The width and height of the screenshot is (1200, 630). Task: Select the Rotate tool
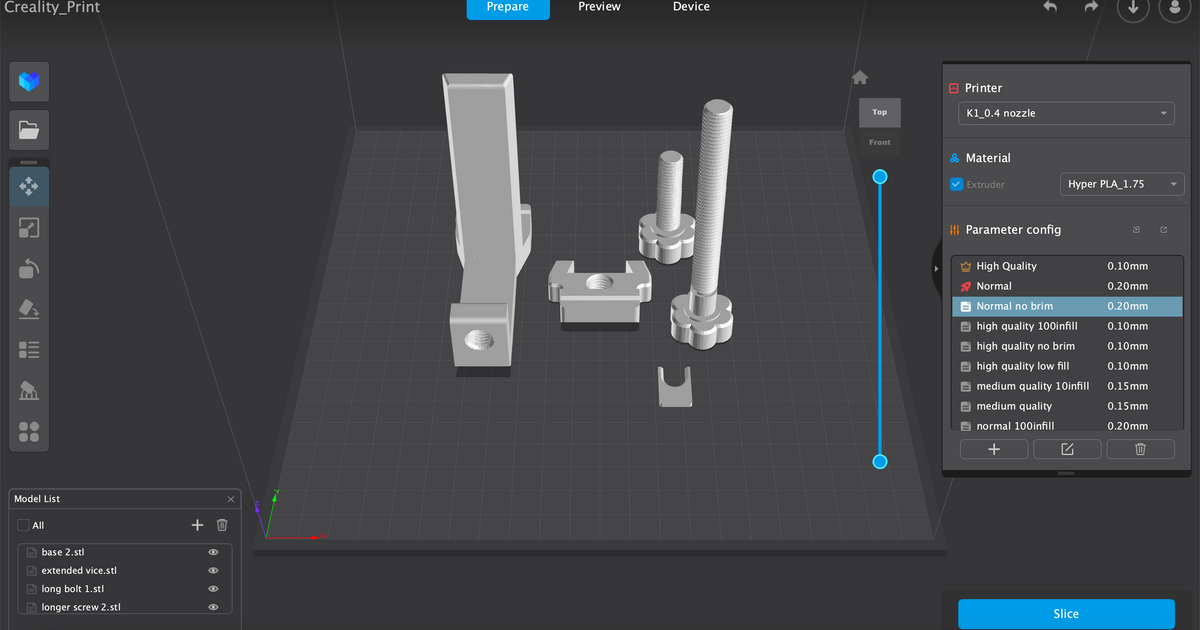(29, 268)
